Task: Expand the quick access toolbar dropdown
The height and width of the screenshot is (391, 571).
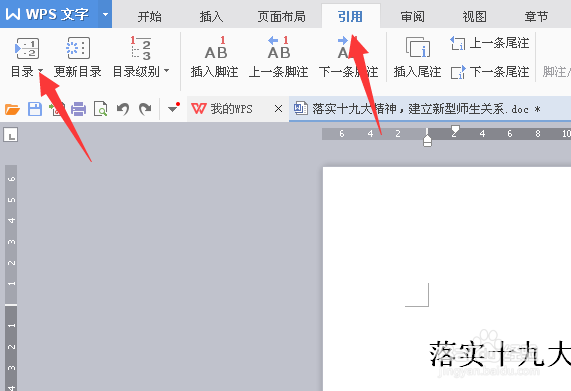Action: [173, 108]
